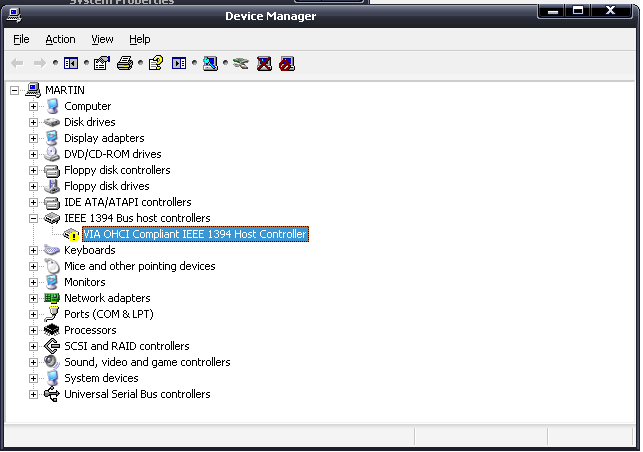Screen dimensions: 643x452
Task: Select Sound, video and game controllers label
Action: (147, 362)
